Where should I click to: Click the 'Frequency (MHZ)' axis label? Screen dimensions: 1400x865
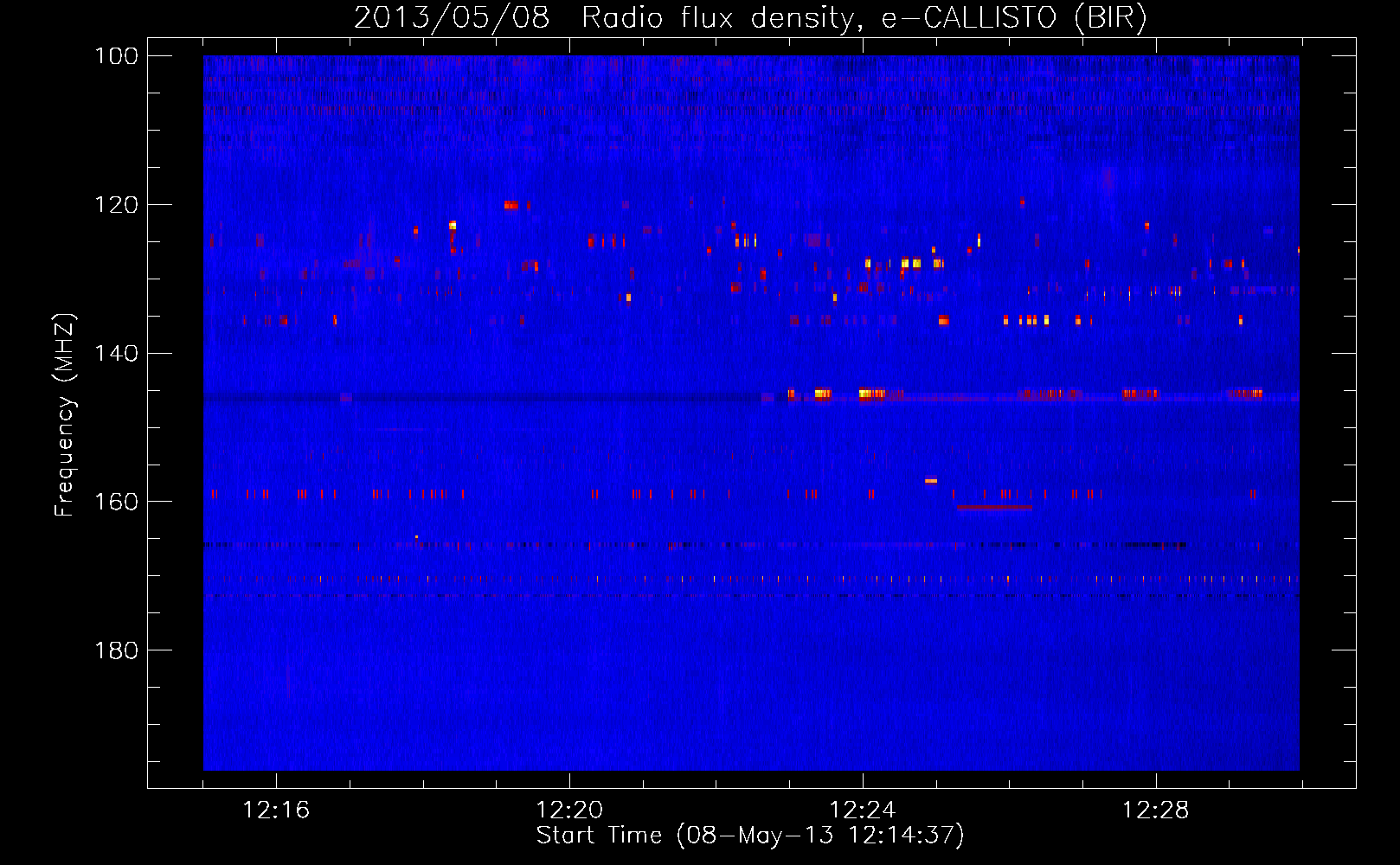[x=66, y=414]
